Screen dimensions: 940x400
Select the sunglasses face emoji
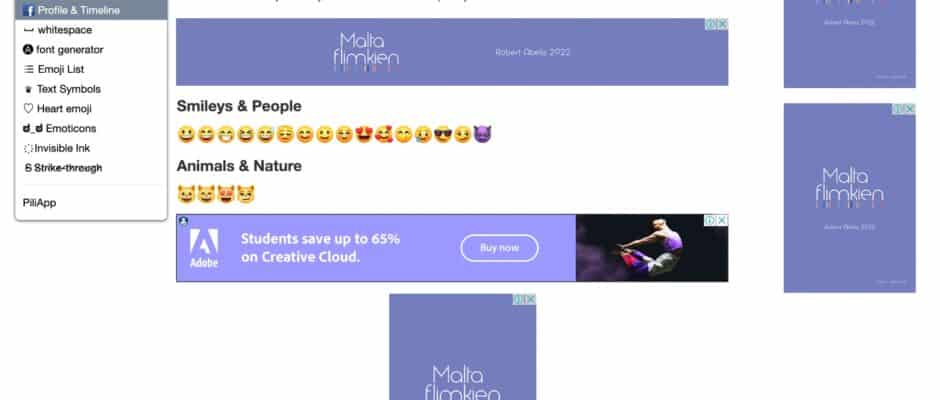(442, 134)
